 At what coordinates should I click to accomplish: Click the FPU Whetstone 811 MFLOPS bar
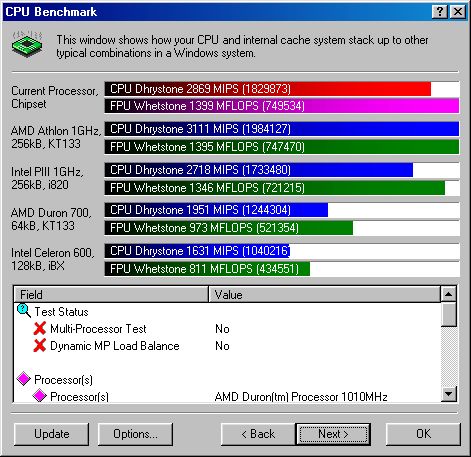(207, 269)
